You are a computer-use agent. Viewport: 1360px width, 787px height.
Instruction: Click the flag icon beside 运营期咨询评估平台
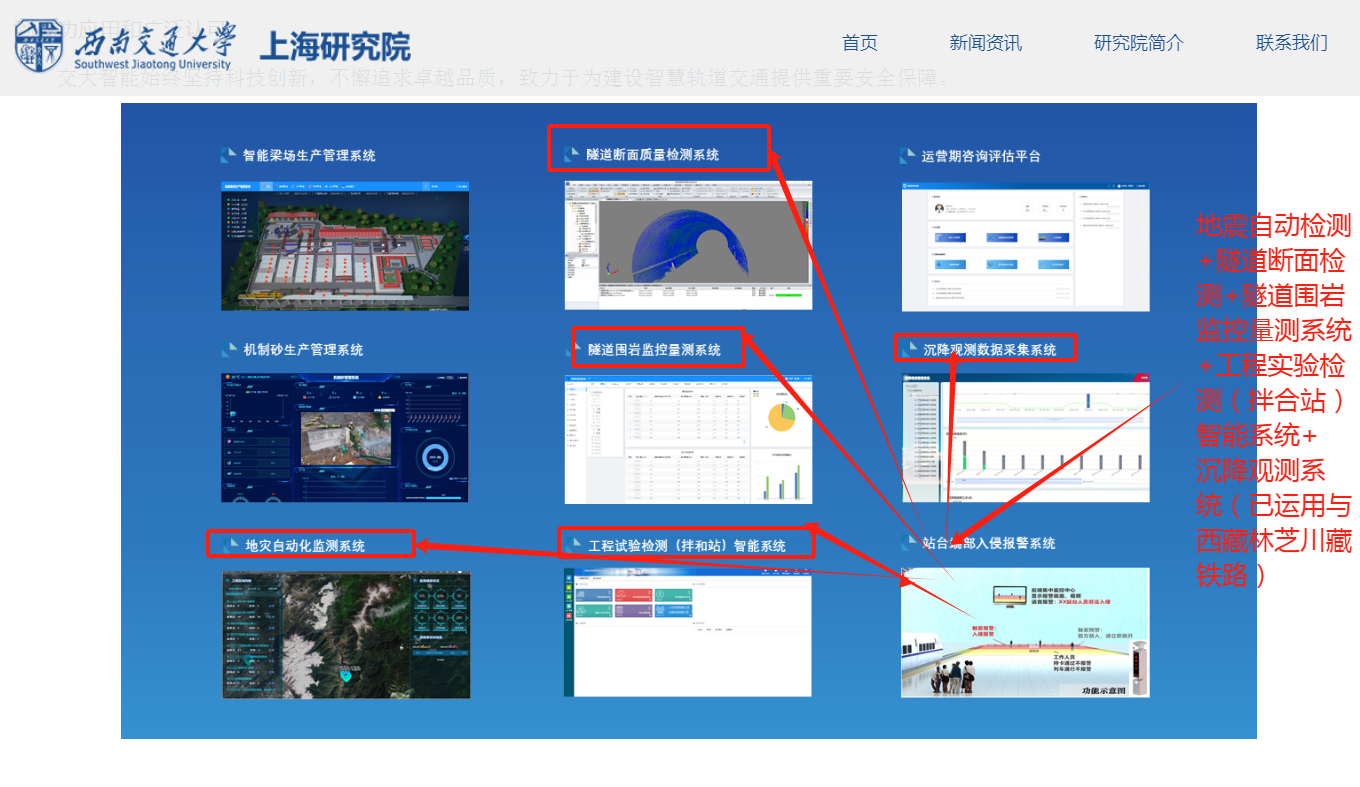pyautogui.click(x=908, y=156)
